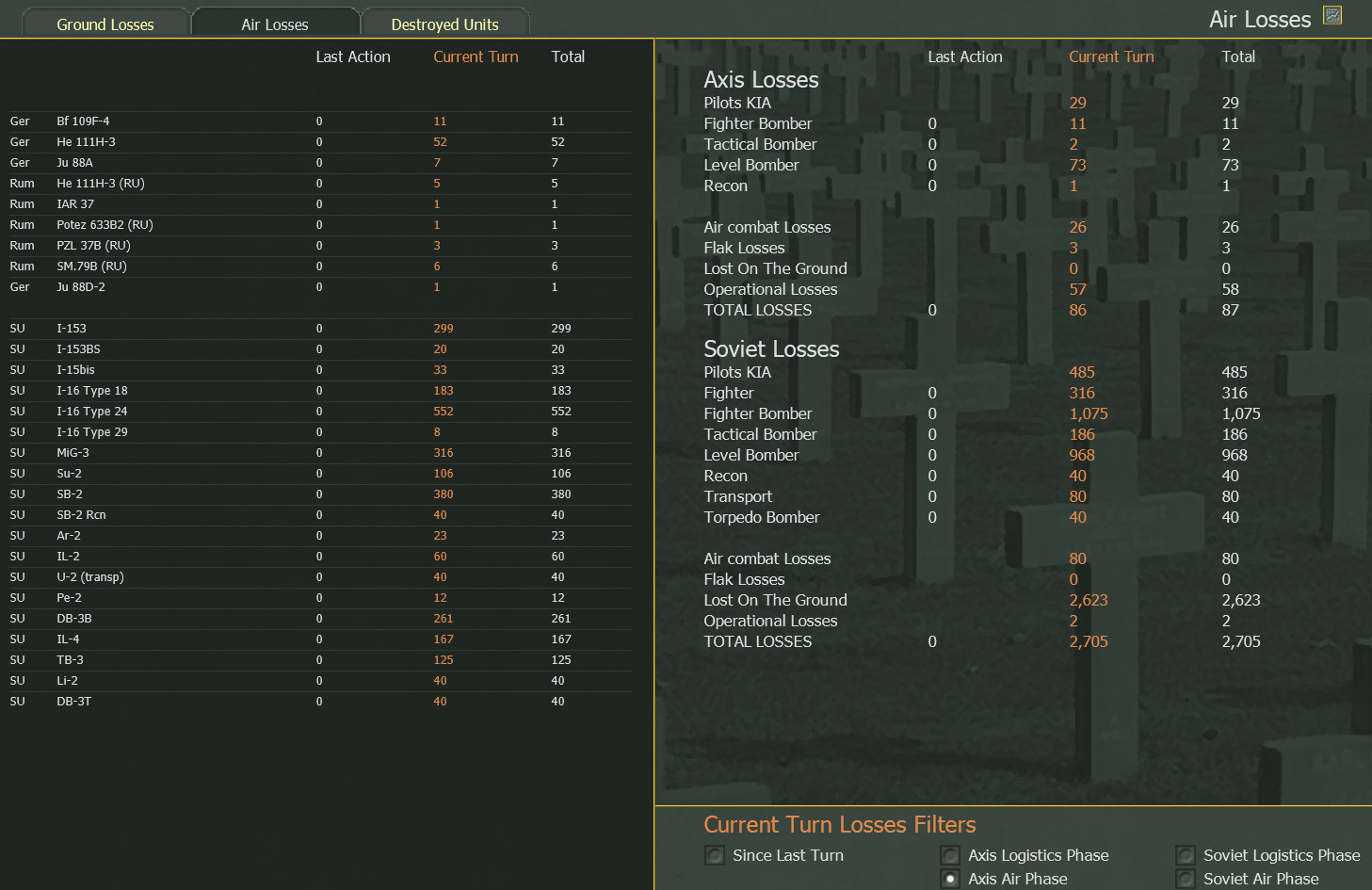Open the Destroyed Units tab

[x=444, y=24]
